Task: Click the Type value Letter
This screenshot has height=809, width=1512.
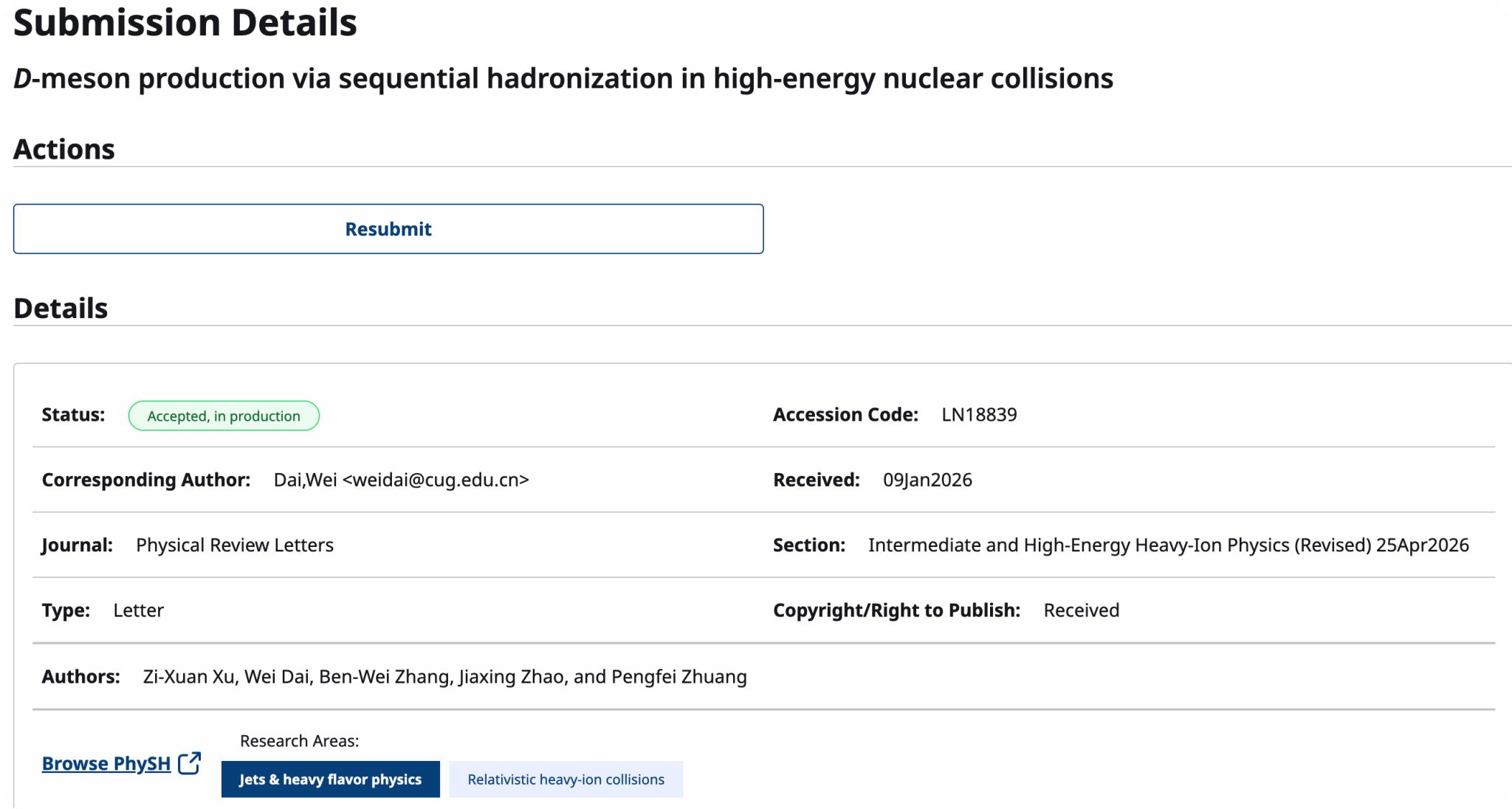Action: [x=139, y=610]
